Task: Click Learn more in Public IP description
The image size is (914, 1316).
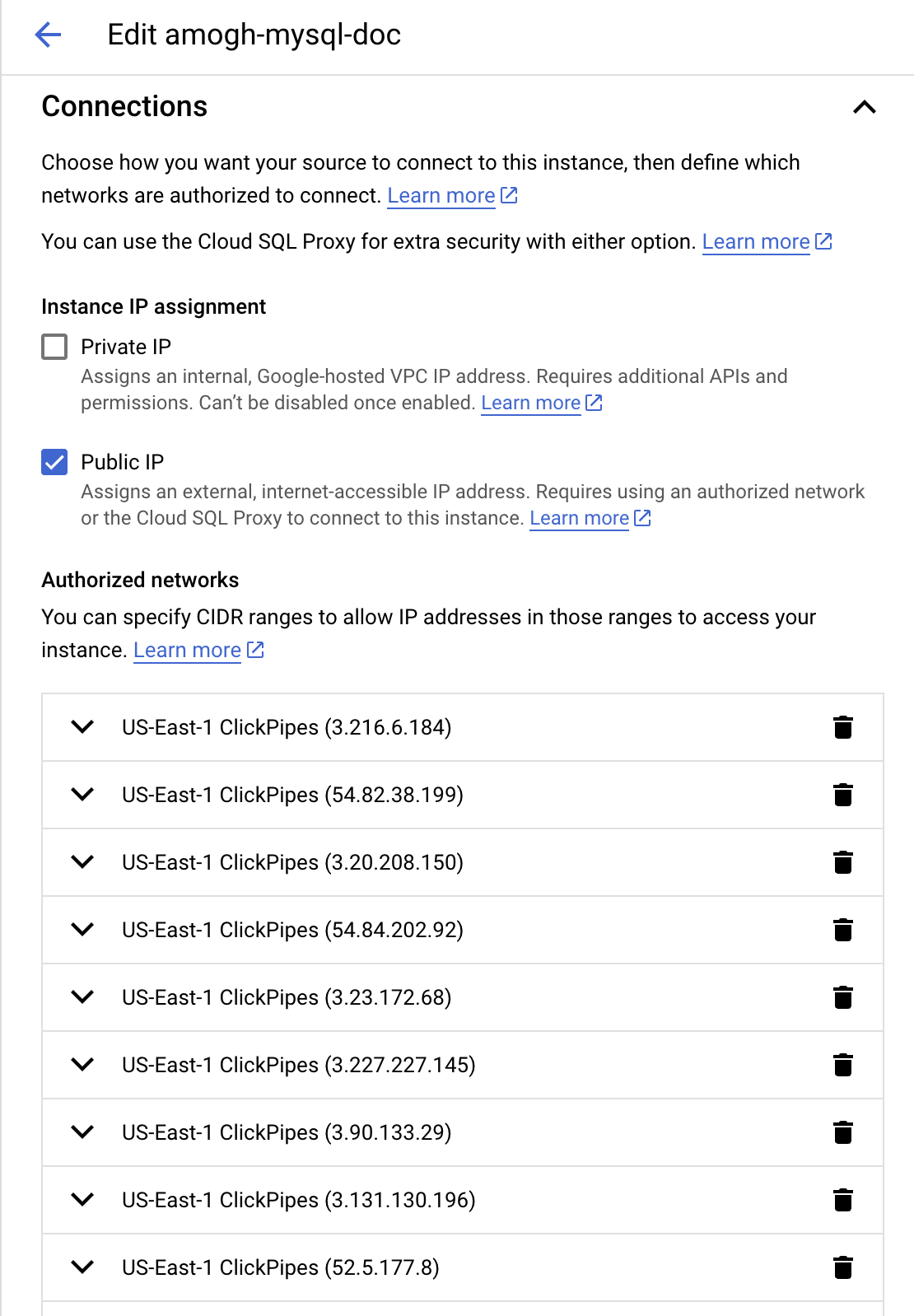Action: [x=579, y=518]
